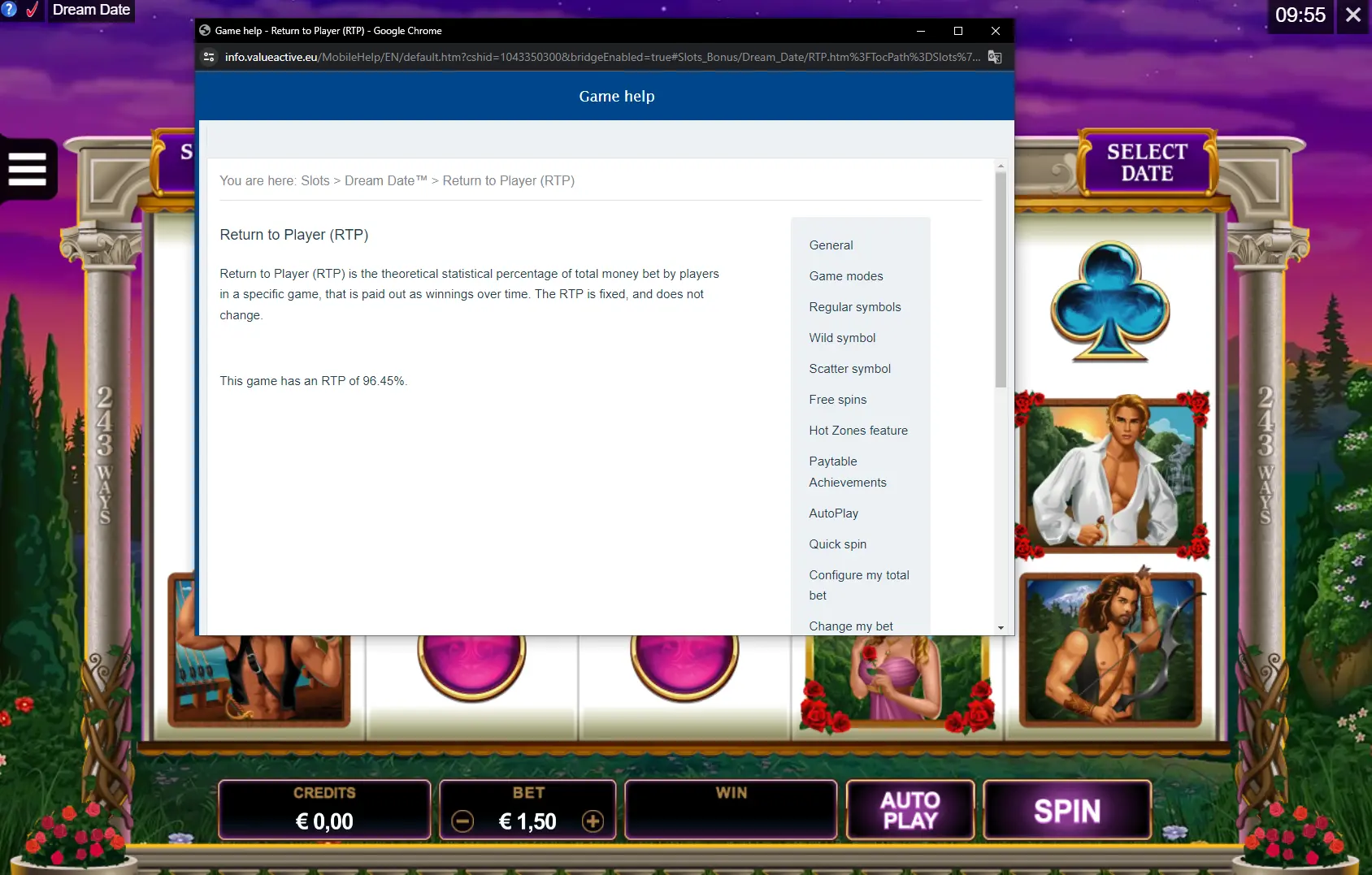Open Change my bet help topic
The height and width of the screenshot is (875, 1372).
pyautogui.click(x=851, y=626)
